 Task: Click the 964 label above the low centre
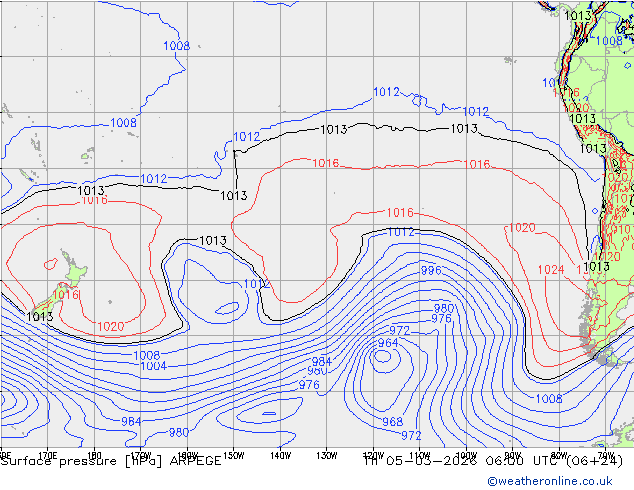click(x=388, y=343)
